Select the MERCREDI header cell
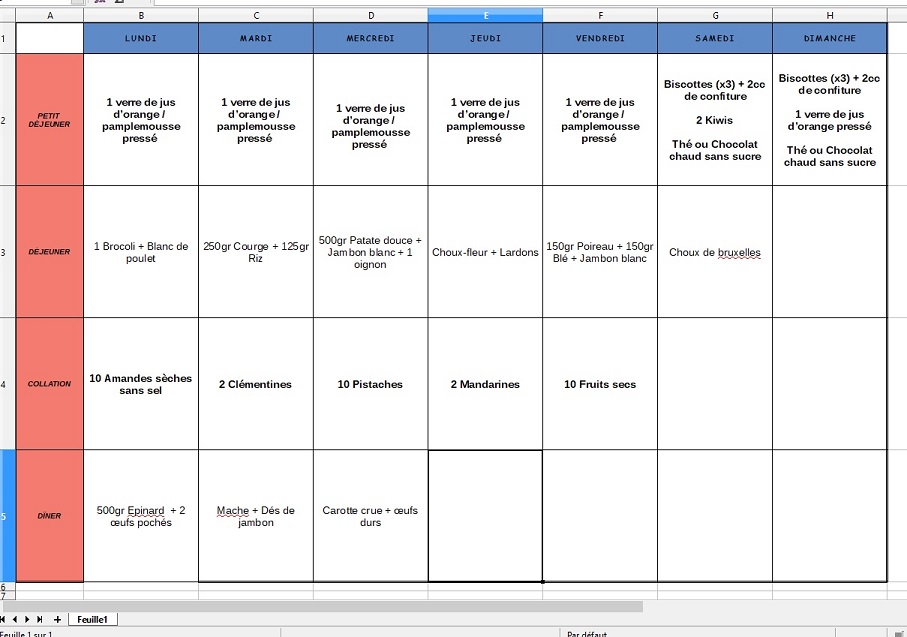The image size is (907, 637). coord(371,38)
